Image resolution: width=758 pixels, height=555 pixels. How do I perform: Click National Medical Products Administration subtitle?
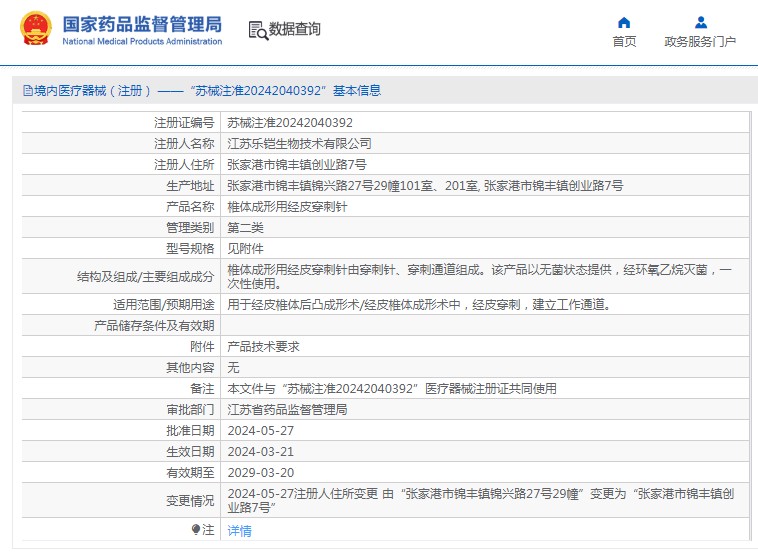tap(142, 42)
